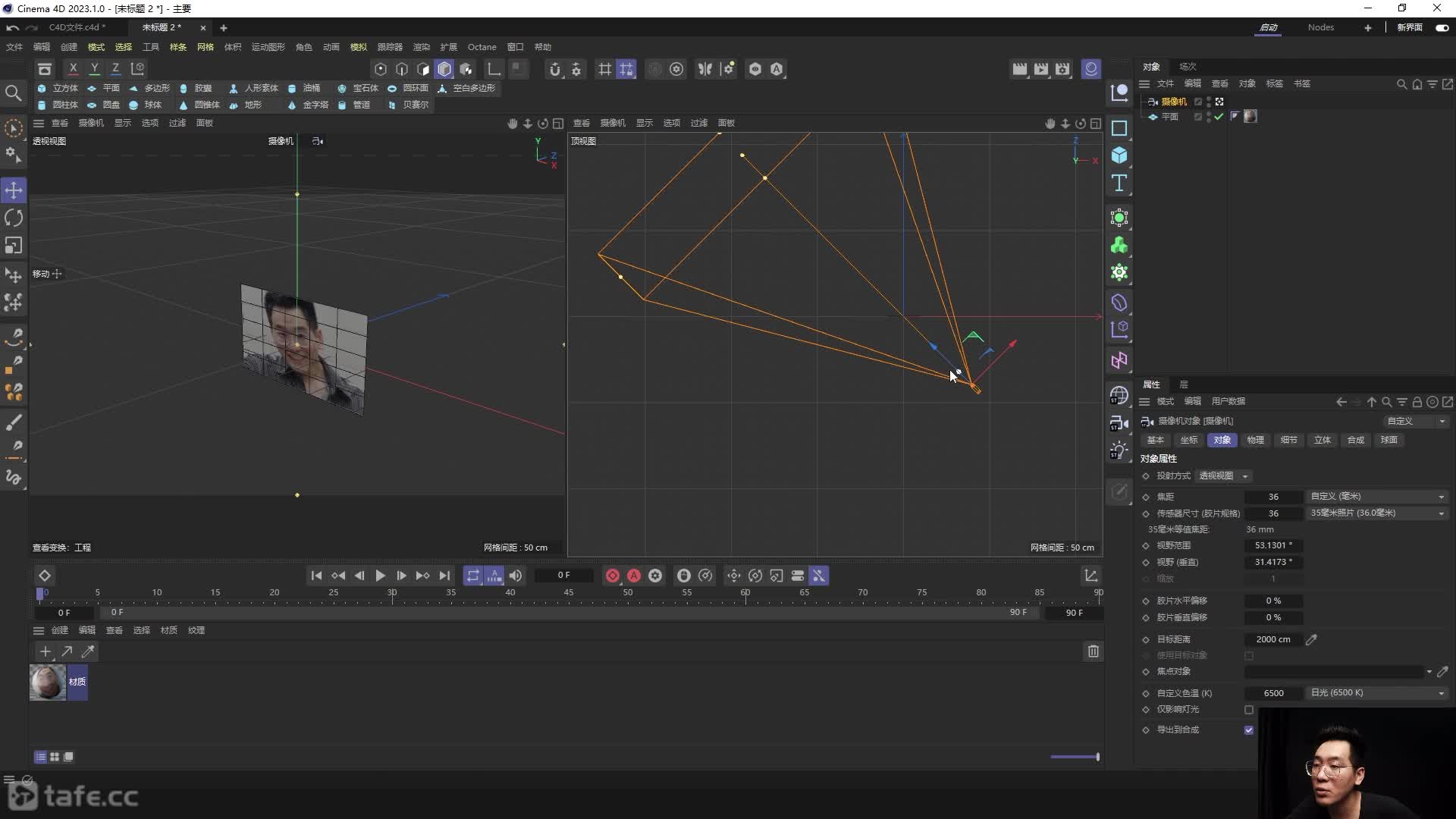Image resolution: width=1456 pixels, height=819 pixels.
Task: Open the 物理 camera tab
Action: click(x=1255, y=441)
